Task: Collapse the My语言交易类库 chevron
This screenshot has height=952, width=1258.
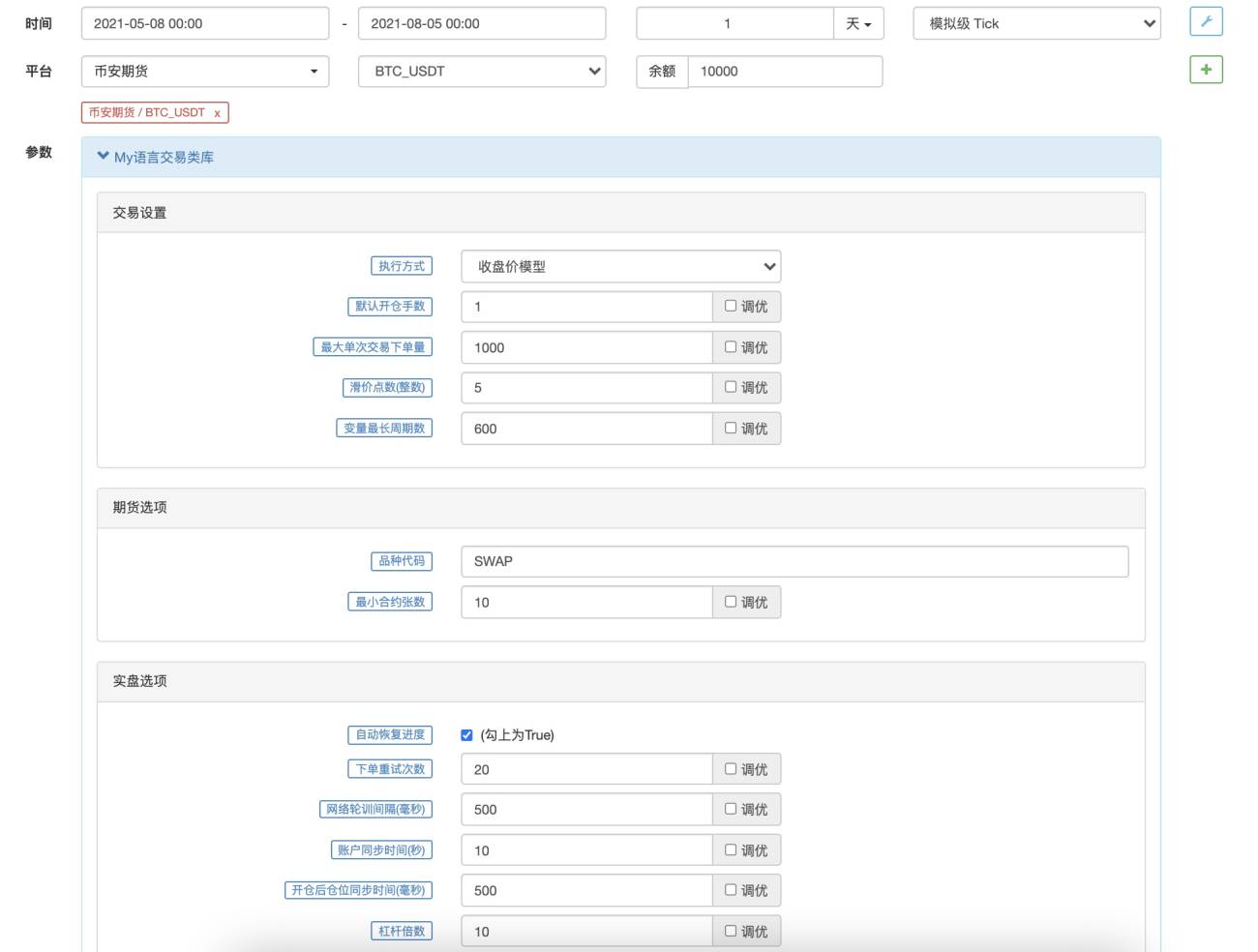Action: [103, 156]
